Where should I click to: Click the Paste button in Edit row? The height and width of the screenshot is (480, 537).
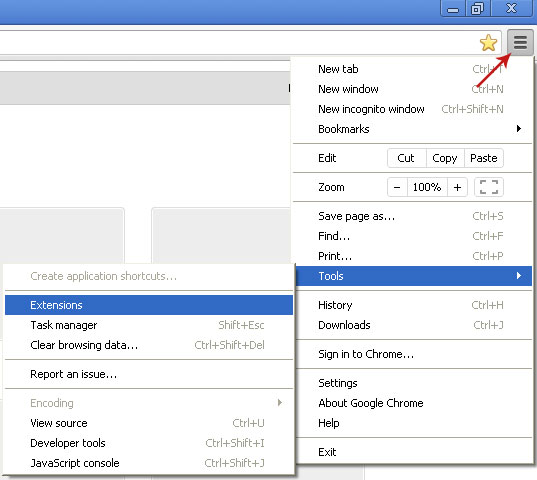tap(484, 158)
